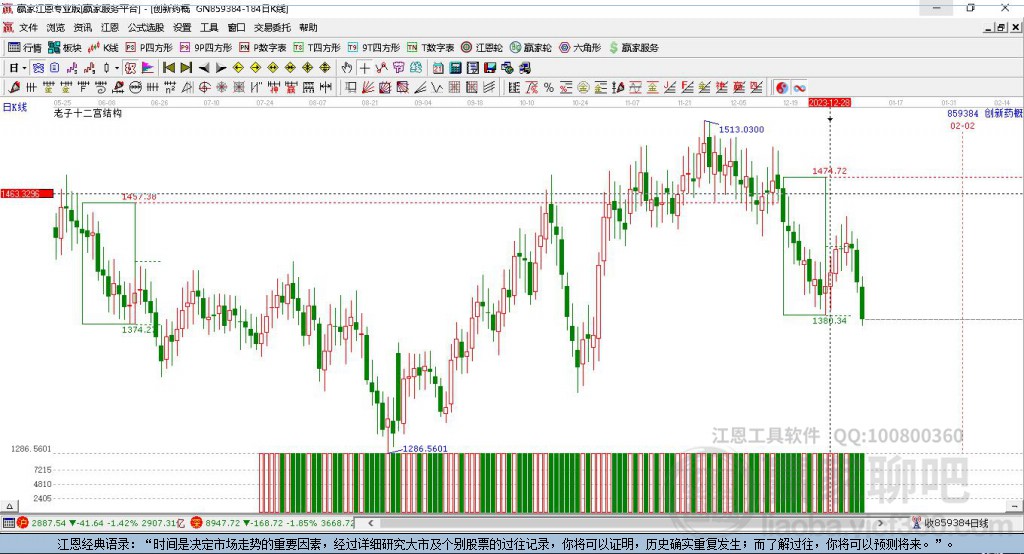1024x554 pixels.
Task: Click the infinity symbol tool icon
Action: (800, 88)
